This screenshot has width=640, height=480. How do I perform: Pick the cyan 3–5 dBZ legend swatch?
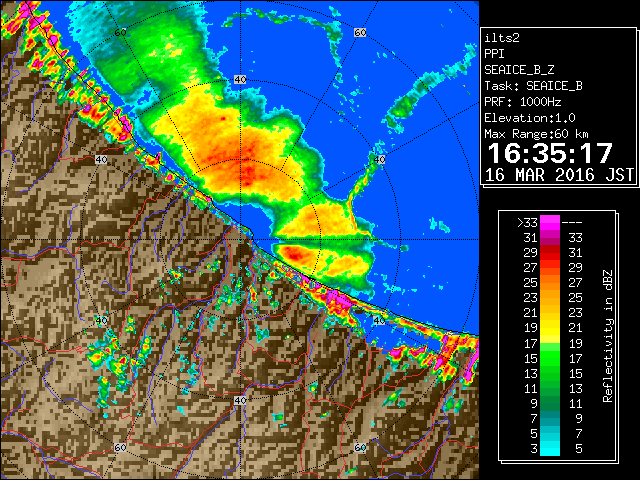point(550,448)
